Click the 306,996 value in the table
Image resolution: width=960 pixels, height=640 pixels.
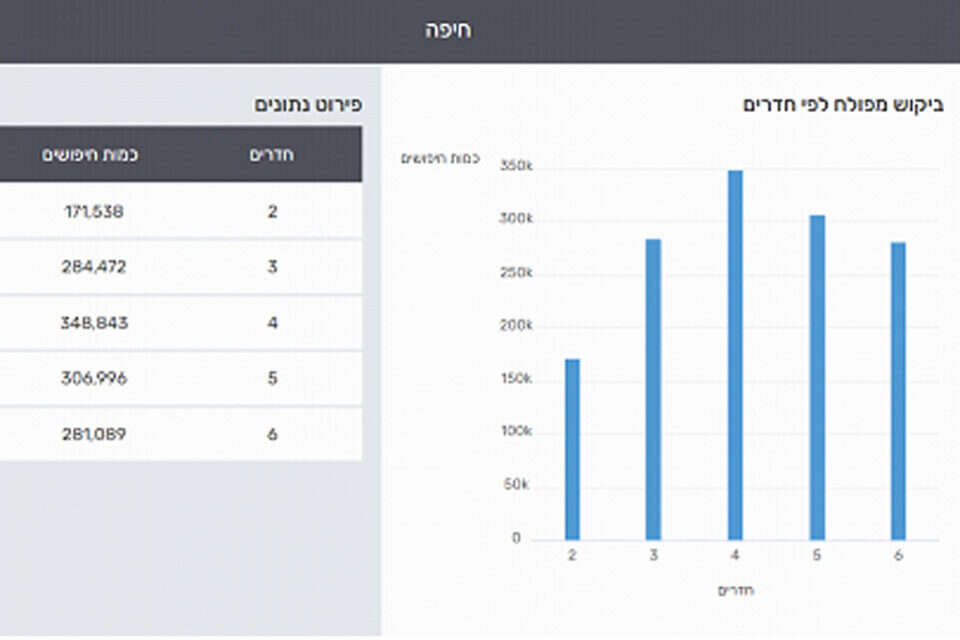click(x=90, y=379)
